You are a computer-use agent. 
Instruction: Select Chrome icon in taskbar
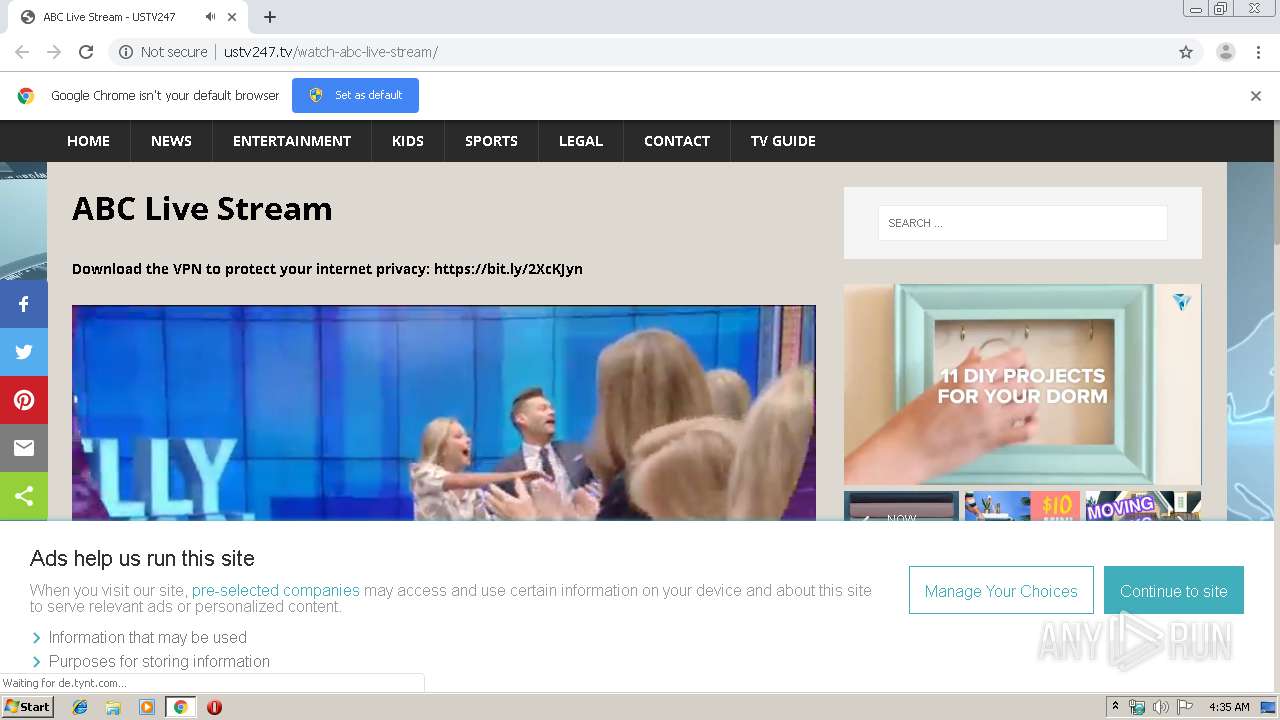coord(180,707)
